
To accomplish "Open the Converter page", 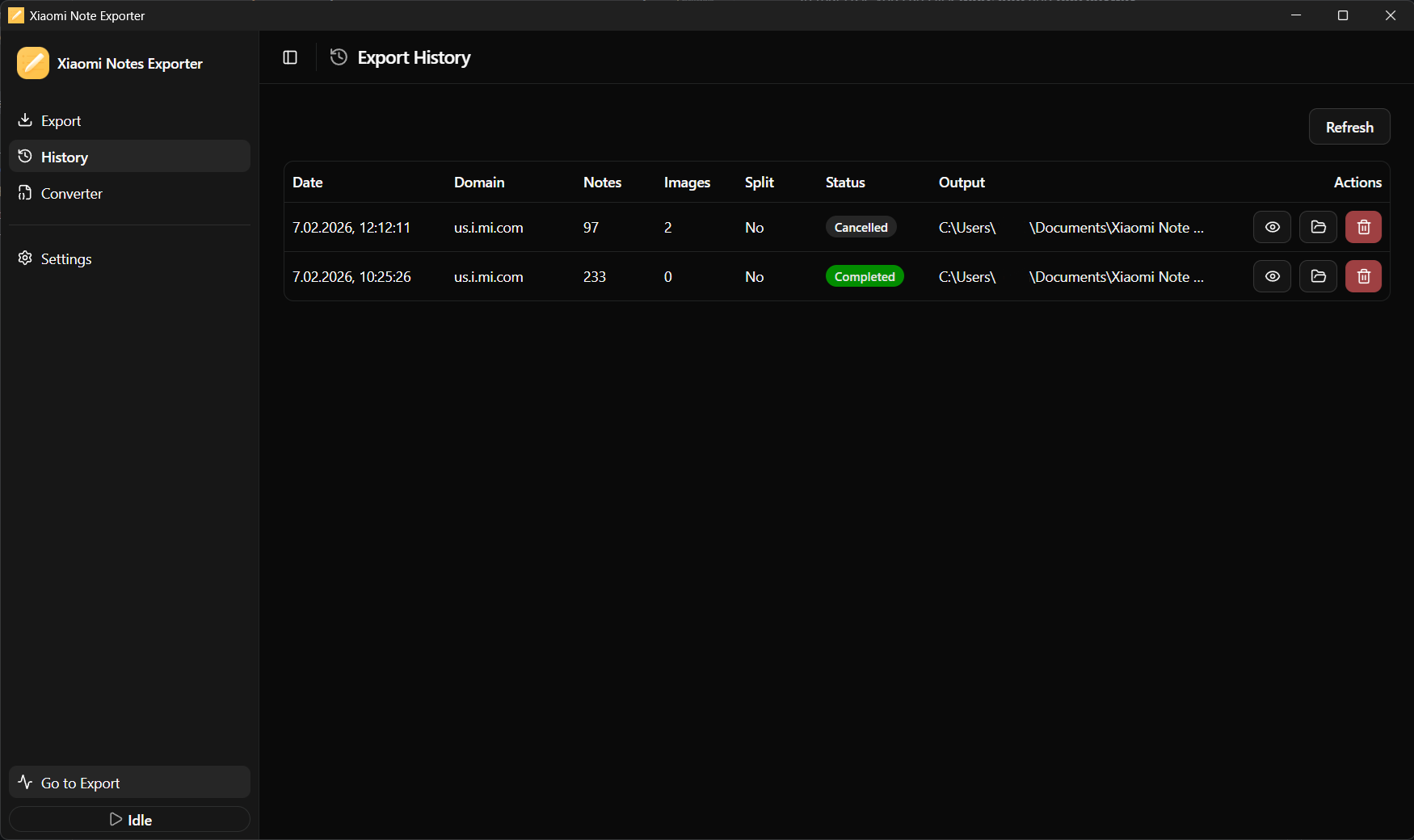I will (129, 193).
